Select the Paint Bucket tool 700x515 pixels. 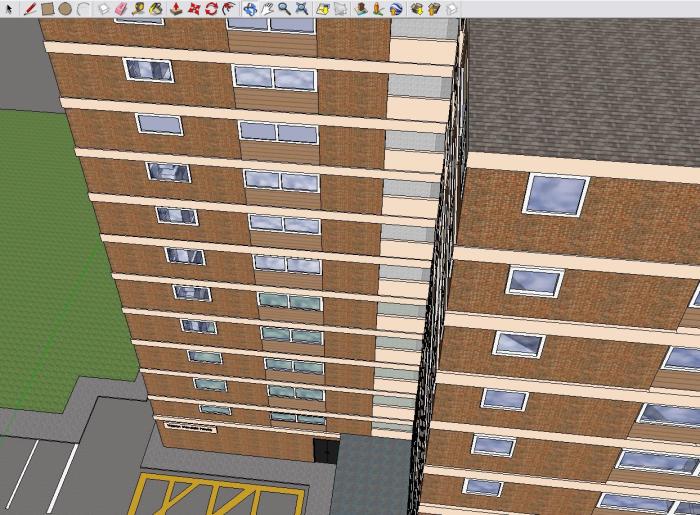coord(155,8)
